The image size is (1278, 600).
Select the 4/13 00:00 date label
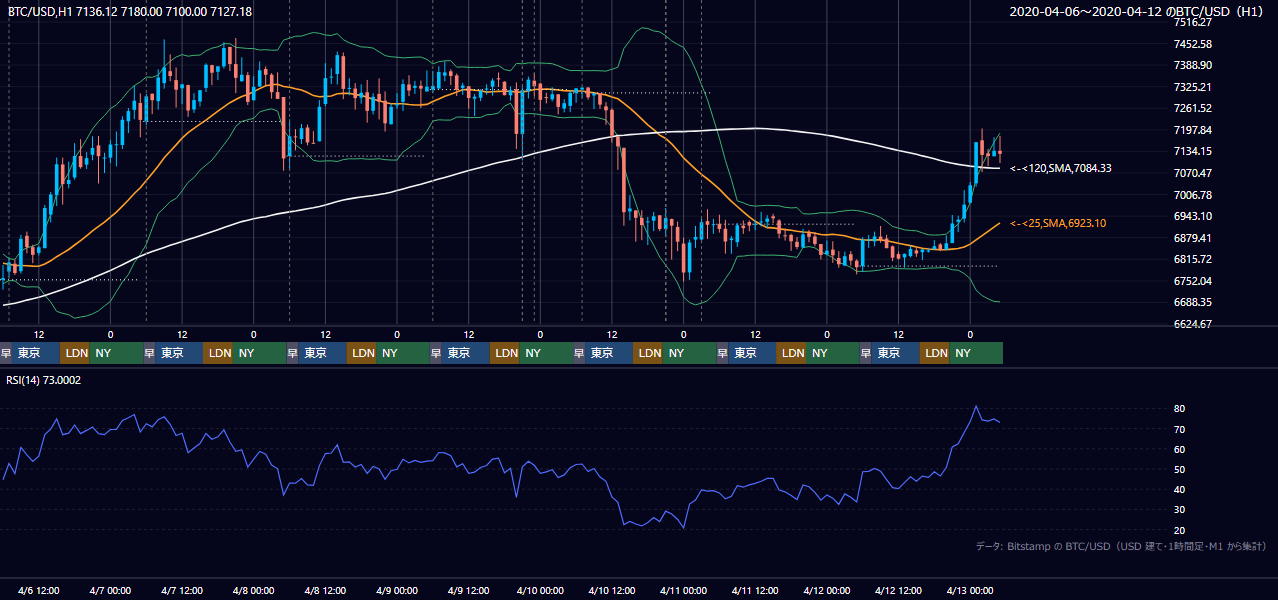(970, 591)
